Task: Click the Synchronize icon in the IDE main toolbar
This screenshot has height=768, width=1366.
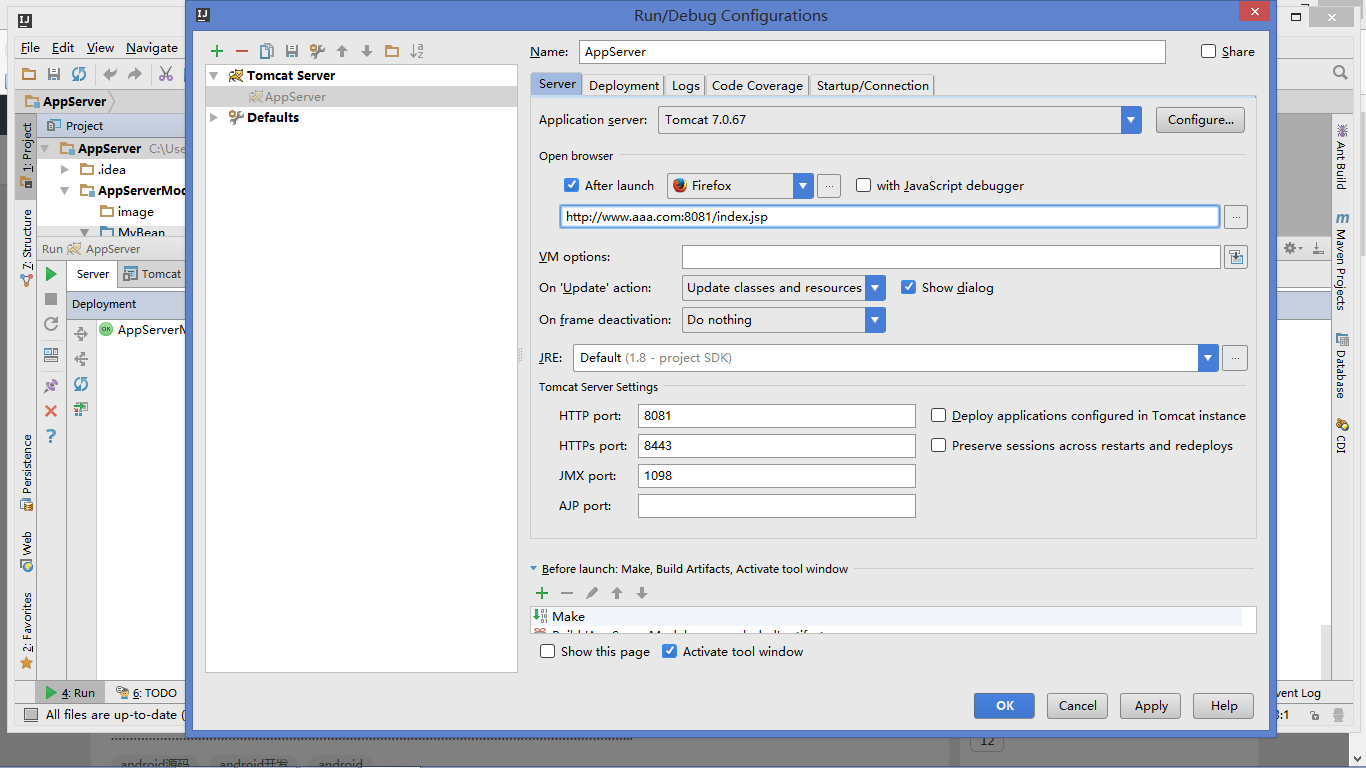Action: (78, 74)
